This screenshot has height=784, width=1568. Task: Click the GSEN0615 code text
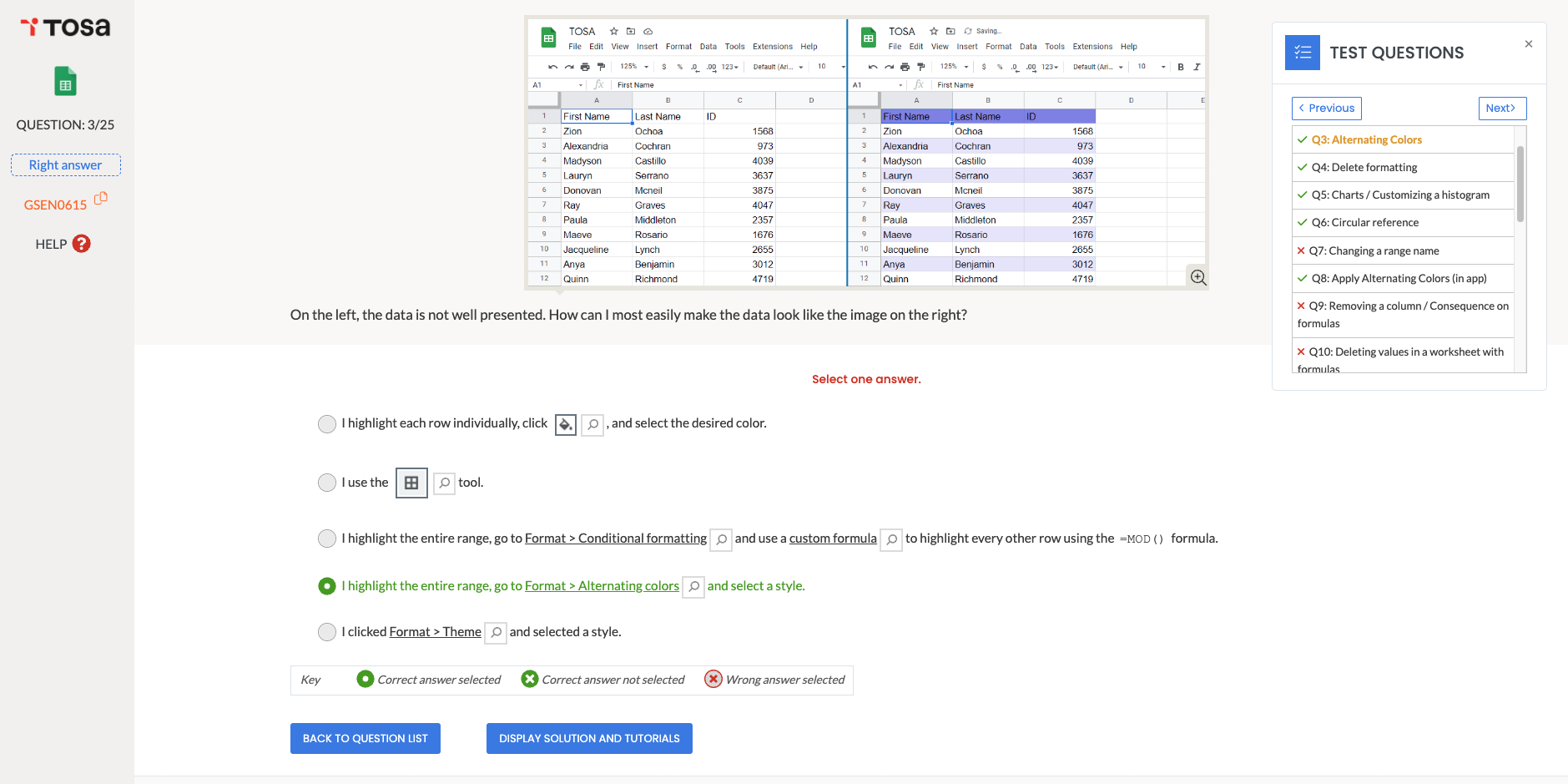(x=55, y=205)
